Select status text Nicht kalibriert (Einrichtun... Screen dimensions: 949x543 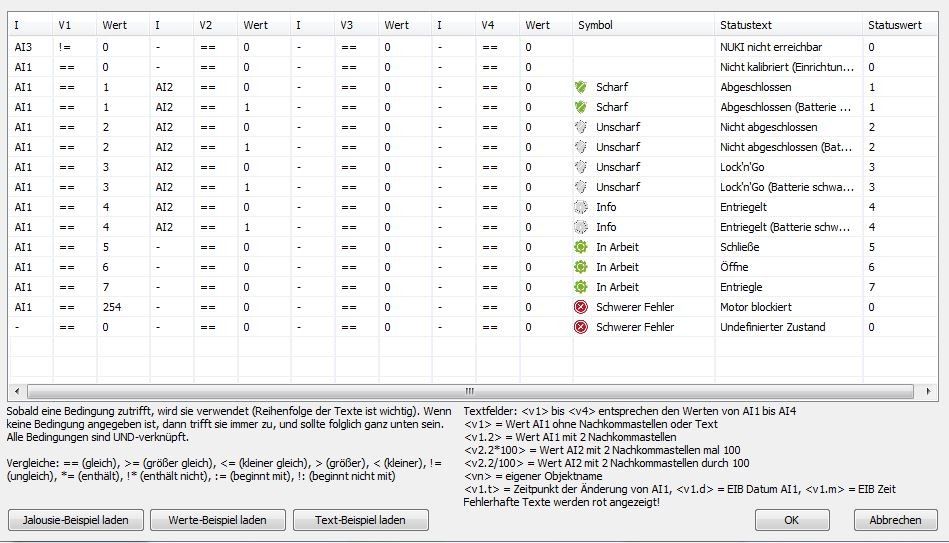[x=787, y=67]
